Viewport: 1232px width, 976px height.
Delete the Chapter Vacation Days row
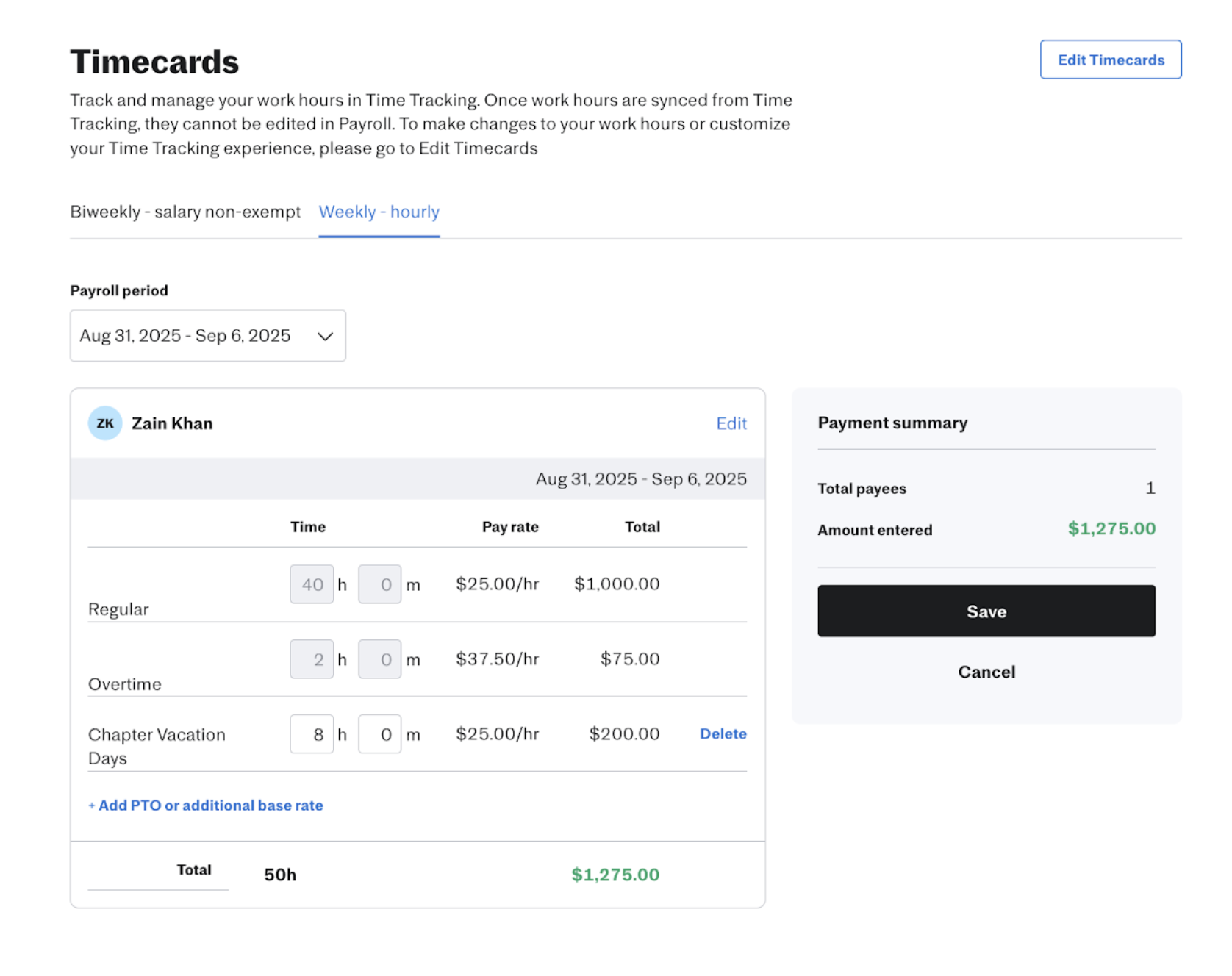(x=723, y=734)
